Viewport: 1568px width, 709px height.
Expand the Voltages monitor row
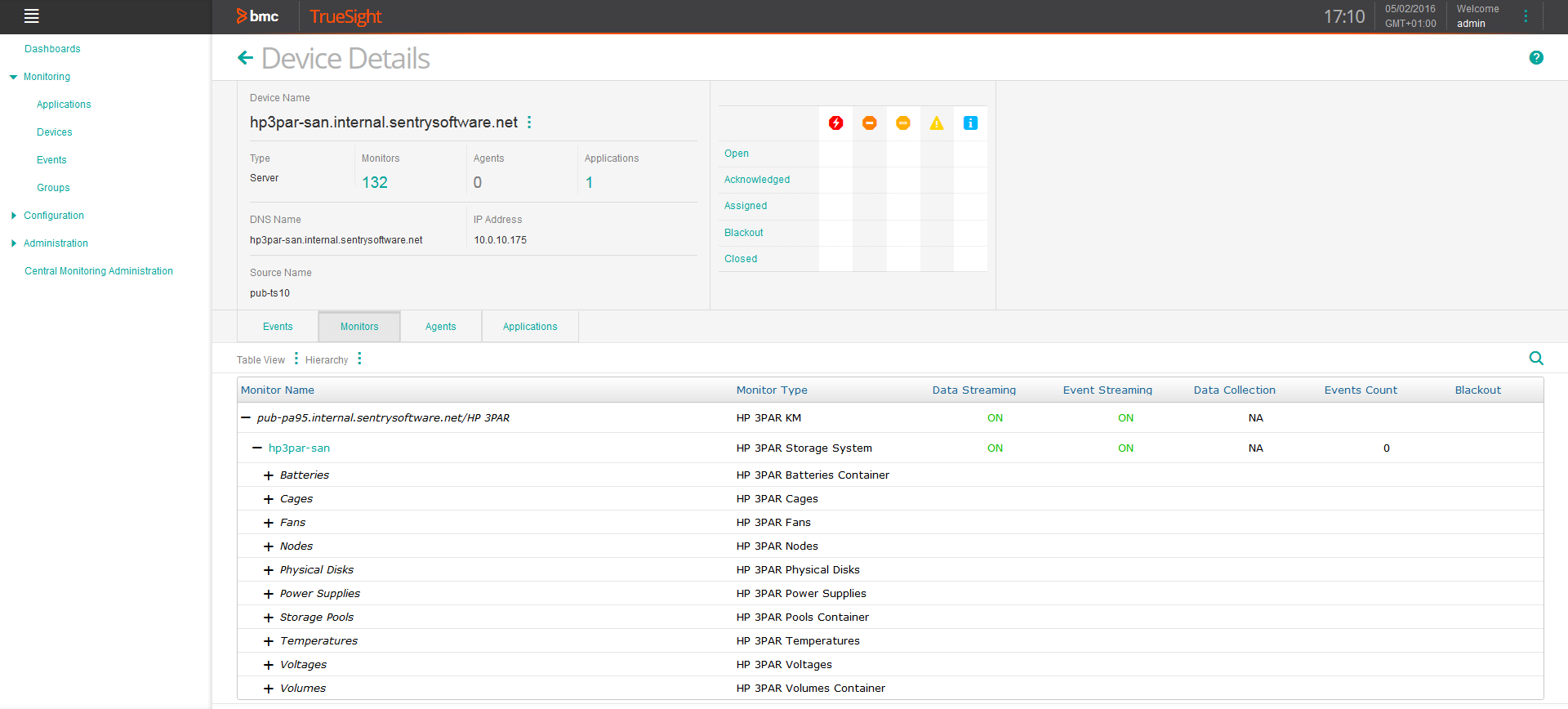pyautogui.click(x=269, y=665)
